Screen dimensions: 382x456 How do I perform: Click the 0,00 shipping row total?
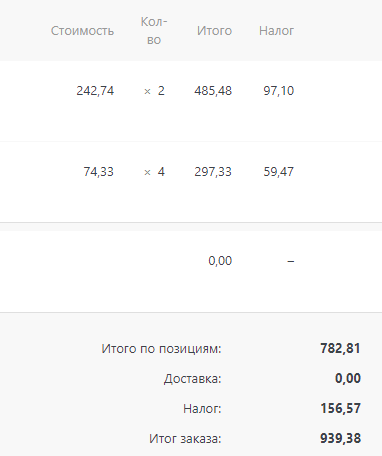[220, 261]
